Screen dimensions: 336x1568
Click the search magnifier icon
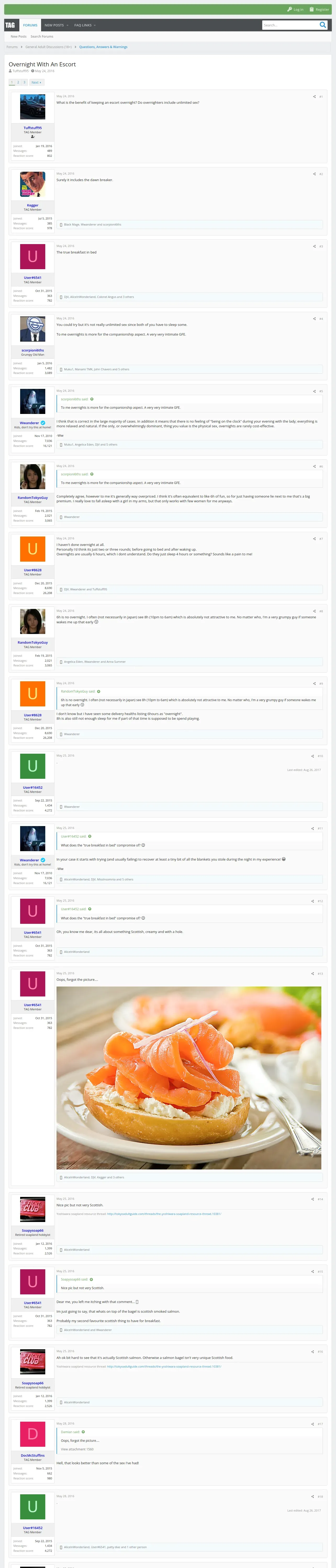click(x=323, y=25)
